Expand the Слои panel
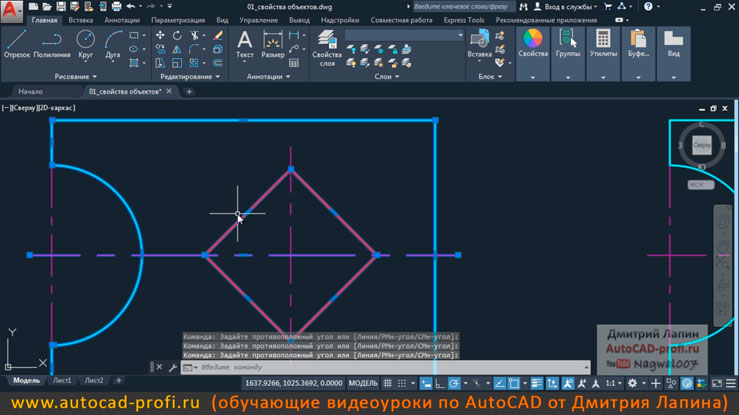739x415 pixels. [x=387, y=76]
